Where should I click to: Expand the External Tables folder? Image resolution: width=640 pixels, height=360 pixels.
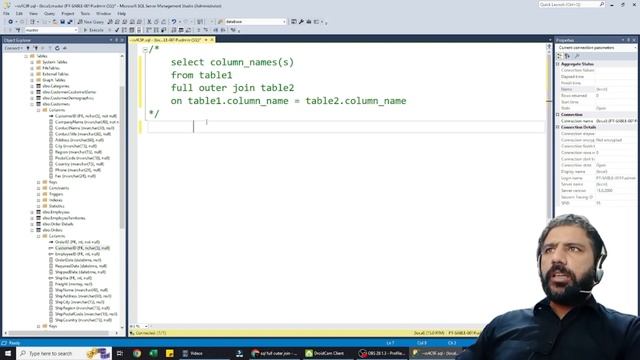(x=32, y=74)
